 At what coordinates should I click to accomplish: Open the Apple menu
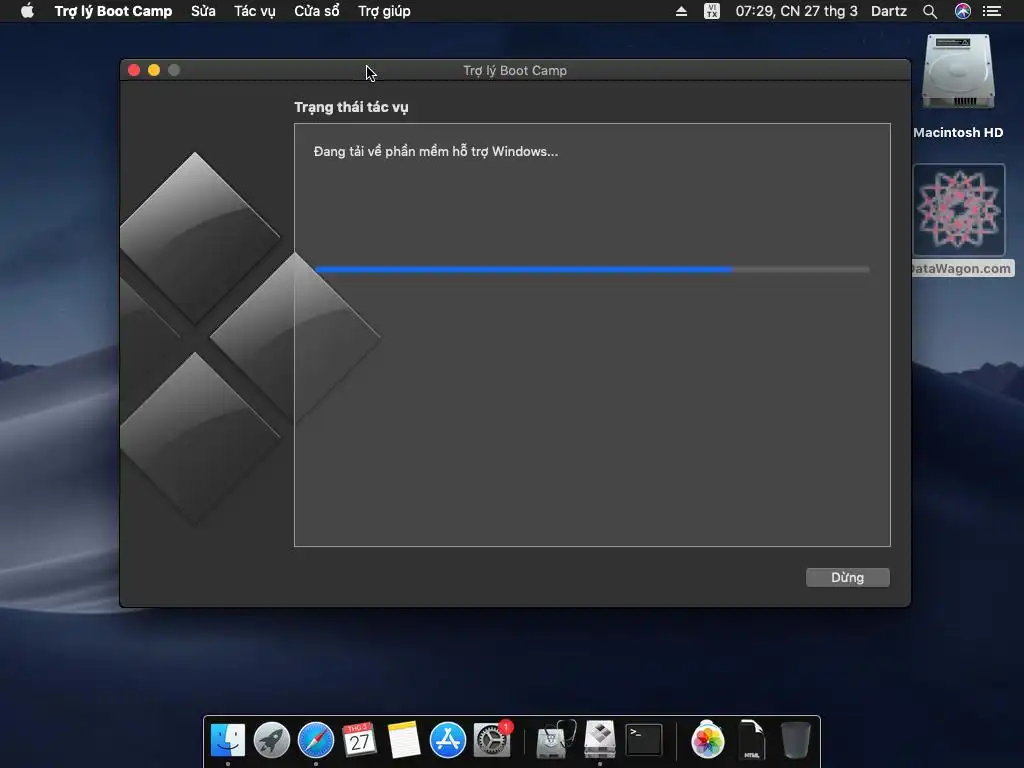click(x=27, y=11)
